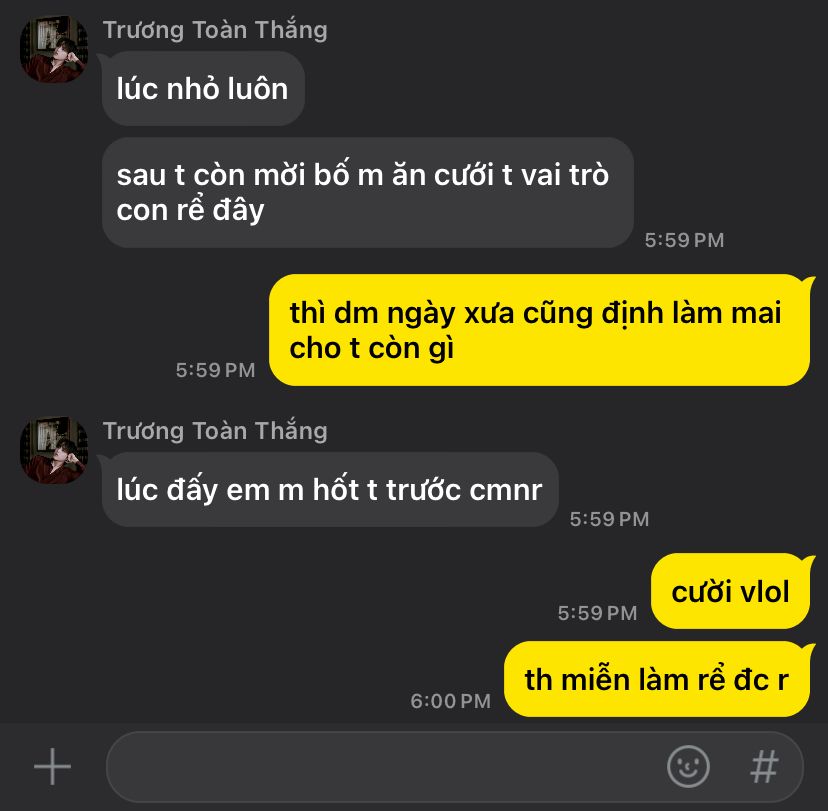Image resolution: width=828 pixels, height=811 pixels.
Task: Focus the message input field
Action: coord(455,766)
